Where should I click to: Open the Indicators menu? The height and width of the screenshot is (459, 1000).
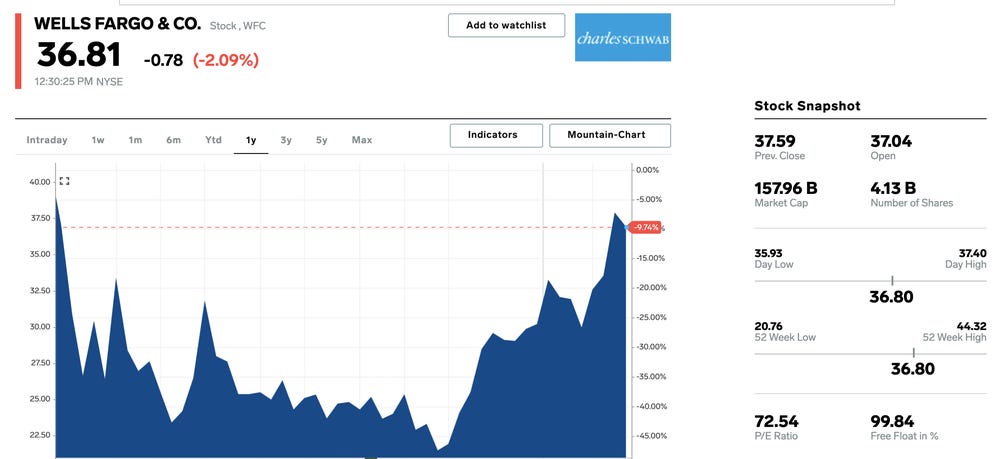(x=496, y=135)
